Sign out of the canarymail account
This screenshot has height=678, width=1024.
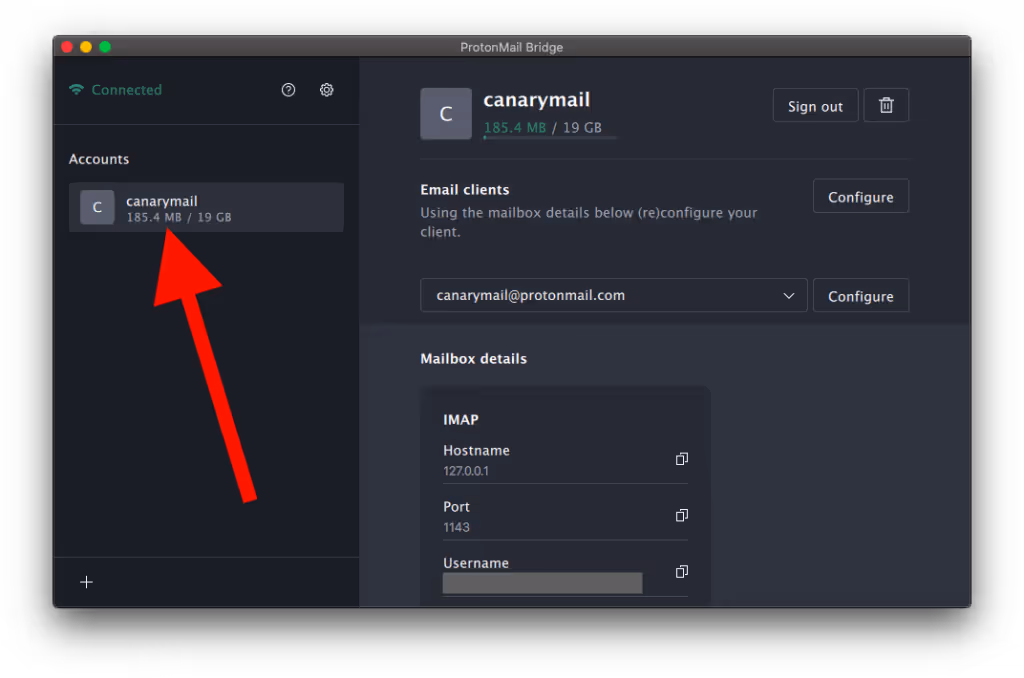click(815, 106)
